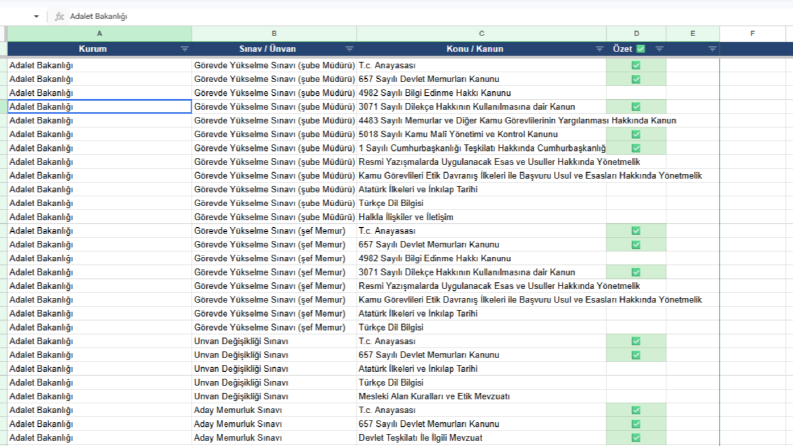Uncheck Özet for şef Memur 657 Sayılı row
This screenshot has height=446, width=793.
point(636,245)
